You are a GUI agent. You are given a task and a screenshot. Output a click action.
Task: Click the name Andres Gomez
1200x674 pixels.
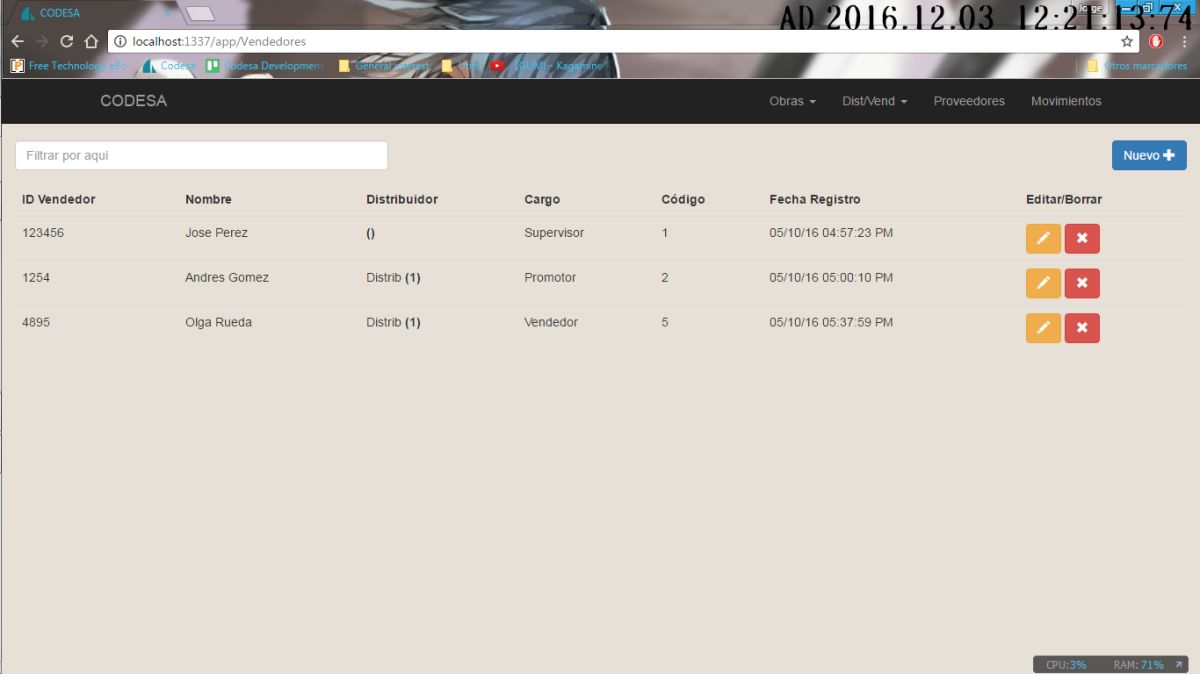click(x=227, y=277)
